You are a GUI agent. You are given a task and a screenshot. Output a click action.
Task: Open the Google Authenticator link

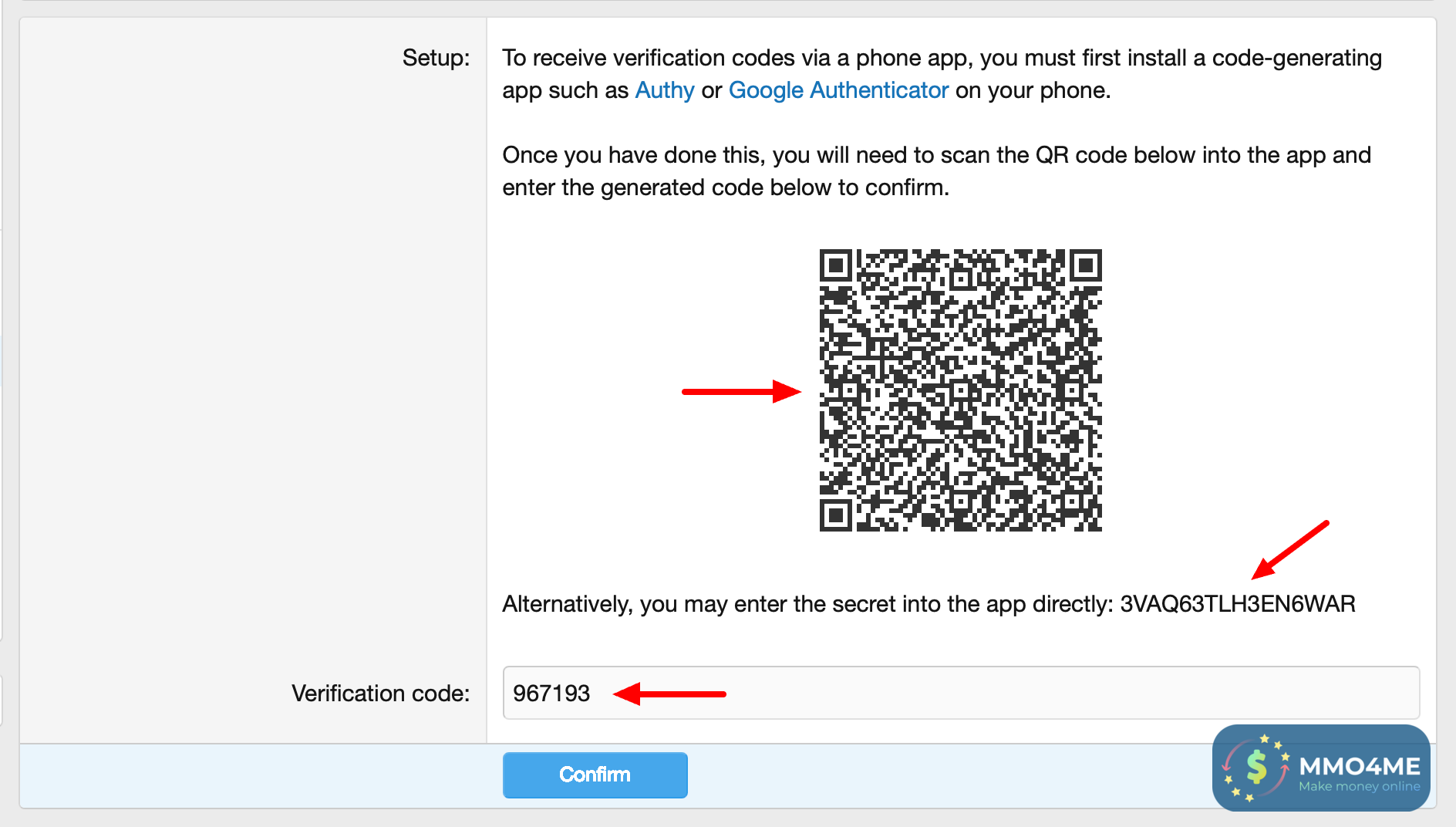click(x=838, y=90)
